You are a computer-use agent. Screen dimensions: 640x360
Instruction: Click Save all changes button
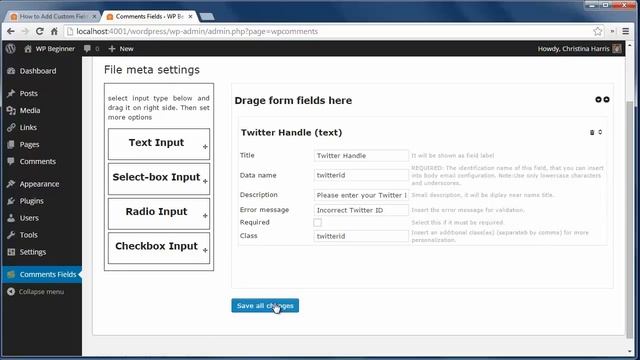pos(265,305)
